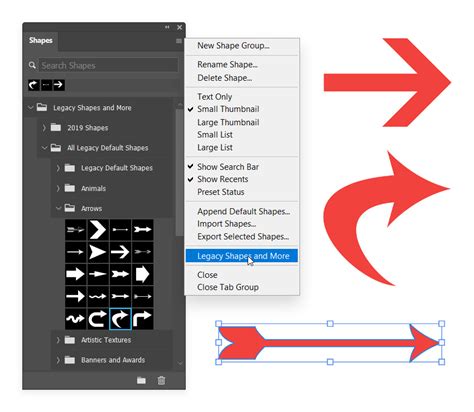
Task: Focus the Search Shapes input field
Action: [x=108, y=65]
